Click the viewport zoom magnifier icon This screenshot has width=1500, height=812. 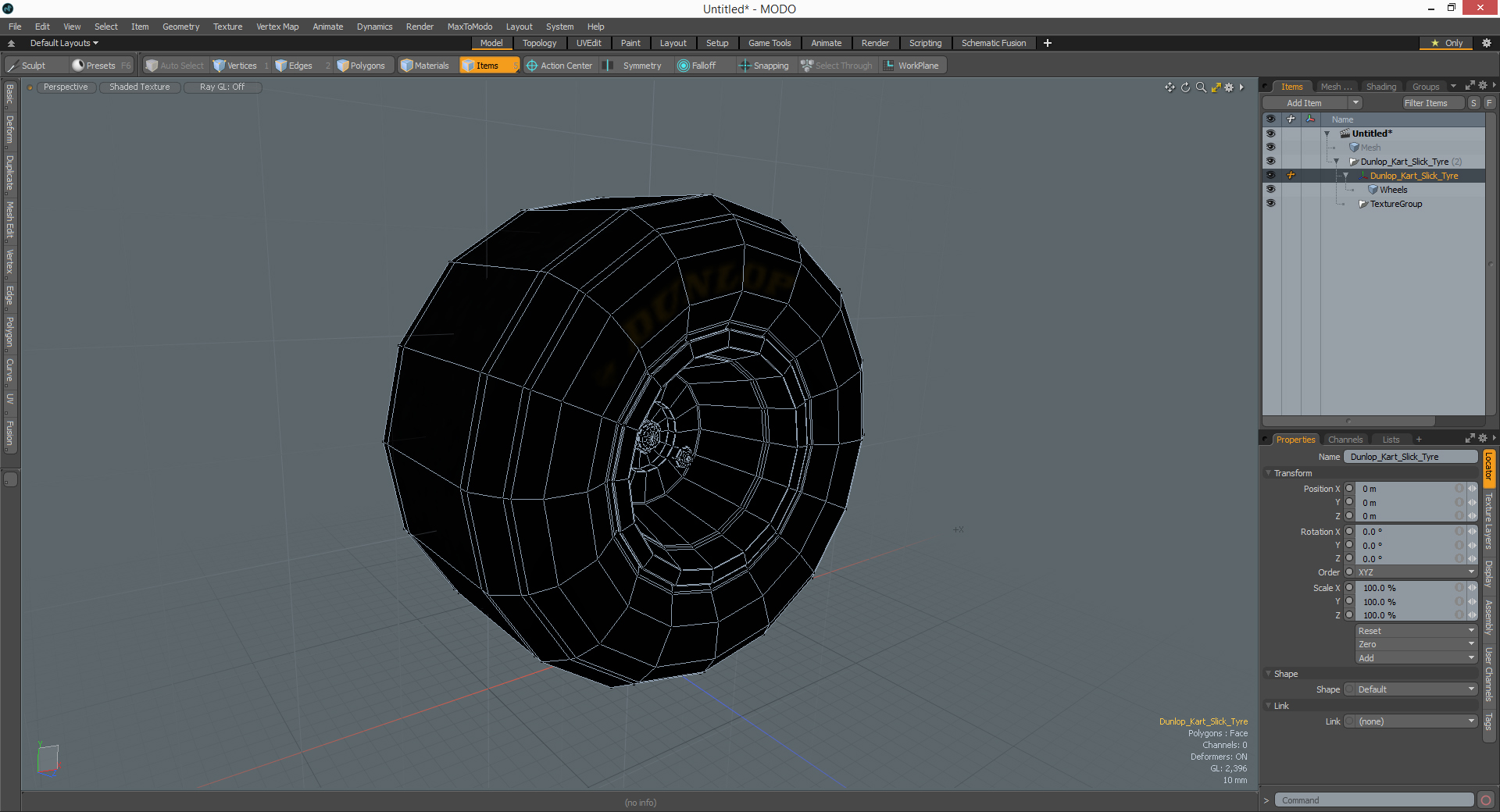click(x=1201, y=87)
